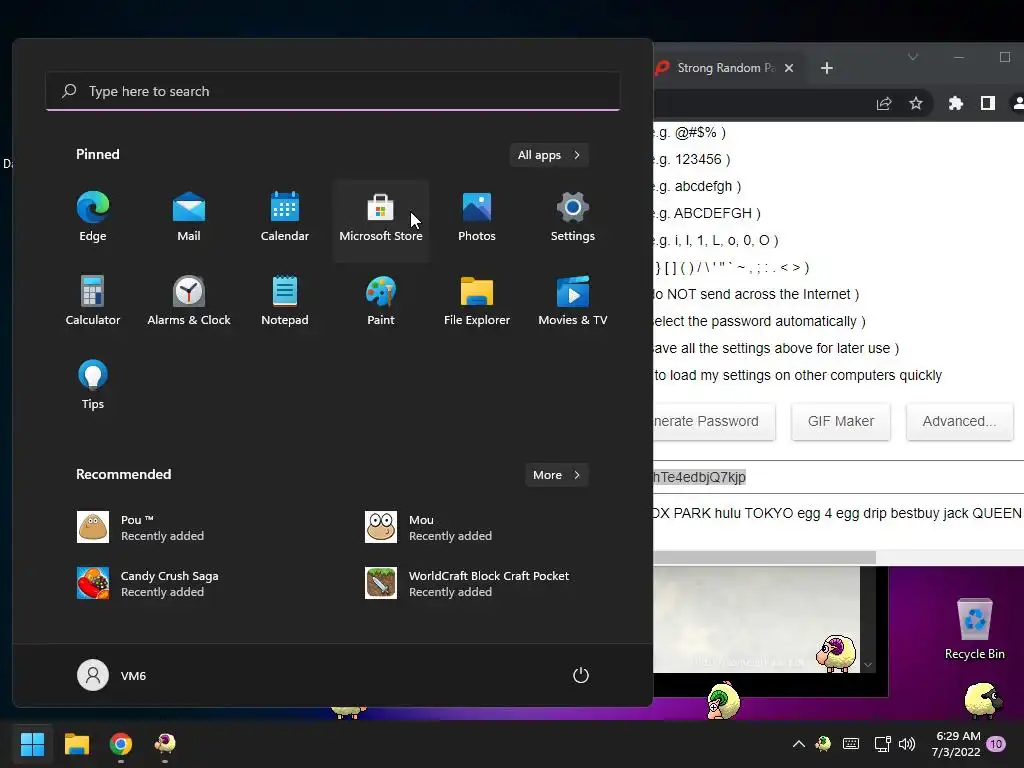This screenshot has width=1024, height=768.
Task: Bookmark this page with the star icon
Action: 916,103
